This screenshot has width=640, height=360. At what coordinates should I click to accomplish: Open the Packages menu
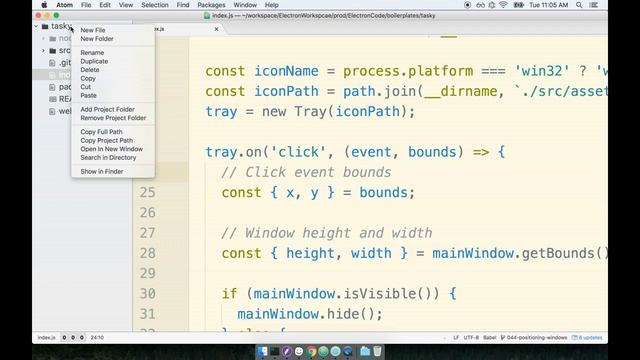coord(211,5)
